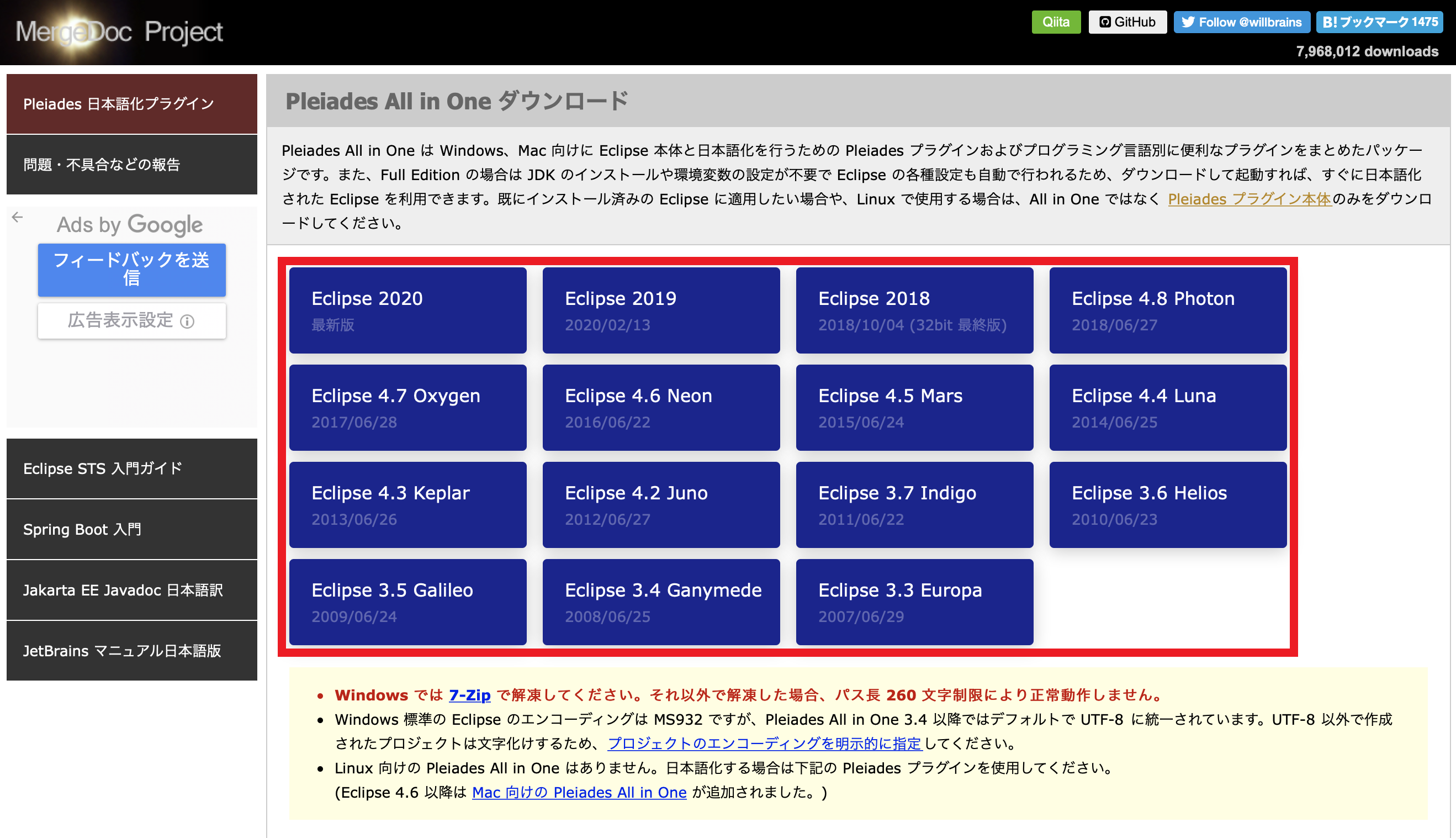Follow @willbrains on Twitter
Image resolution: width=1456 pixels, height=838 pixels.
tap(1241, 23)
